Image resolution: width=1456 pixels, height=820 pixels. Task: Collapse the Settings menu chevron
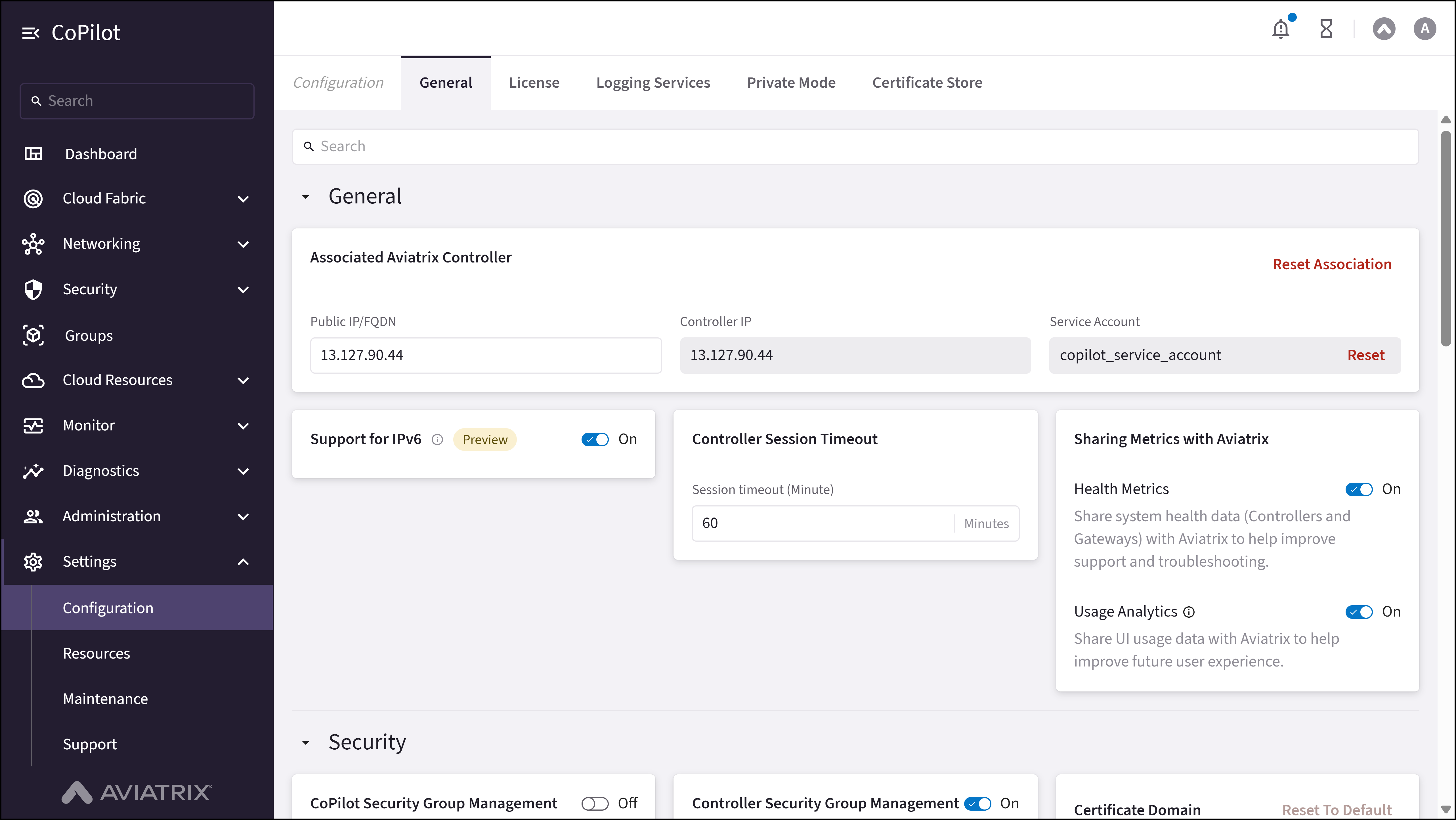pyautogui.click(x=243, y=562)
